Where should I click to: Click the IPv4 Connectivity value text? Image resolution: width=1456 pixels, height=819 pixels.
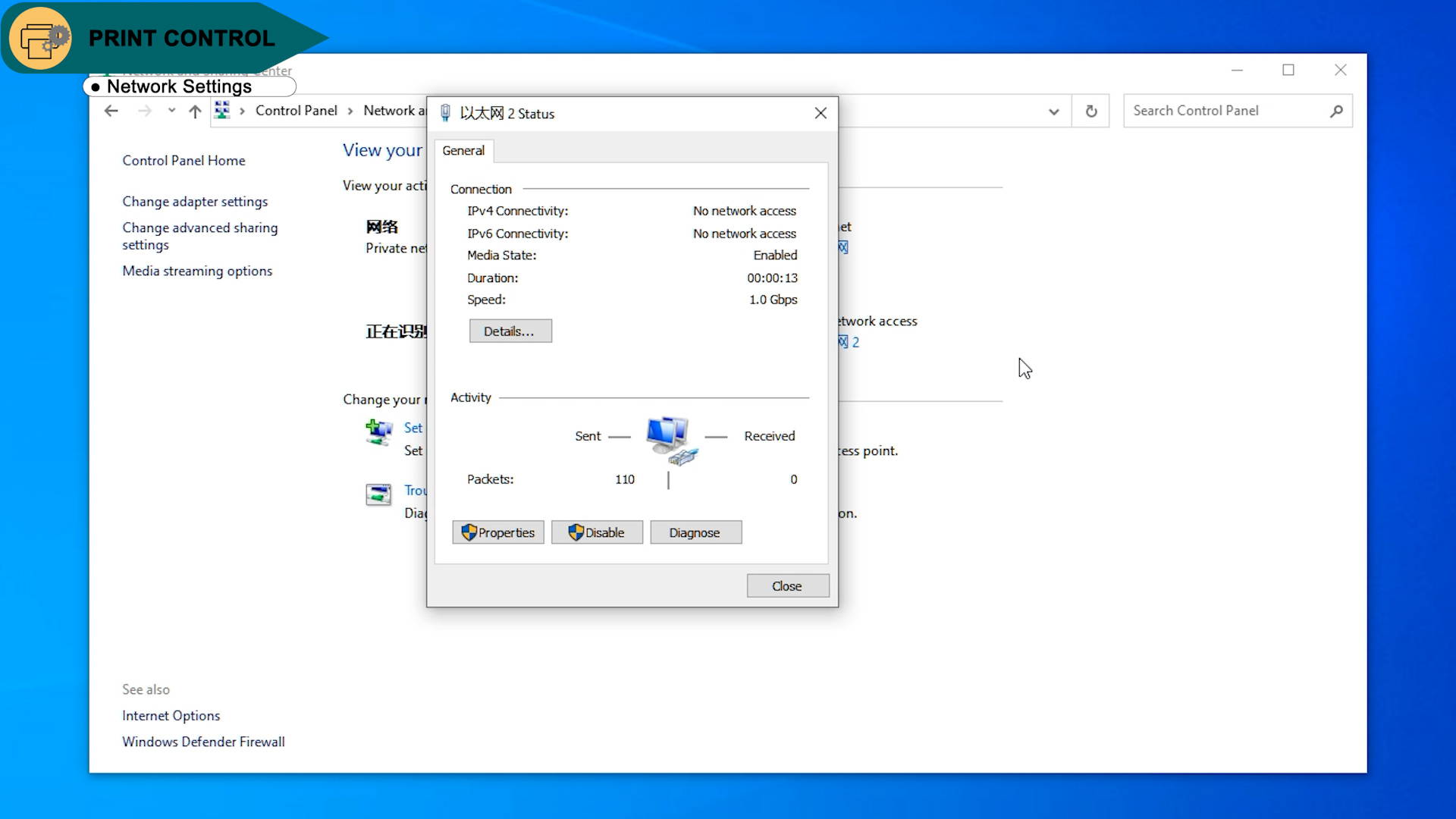[x=745, y=211]
